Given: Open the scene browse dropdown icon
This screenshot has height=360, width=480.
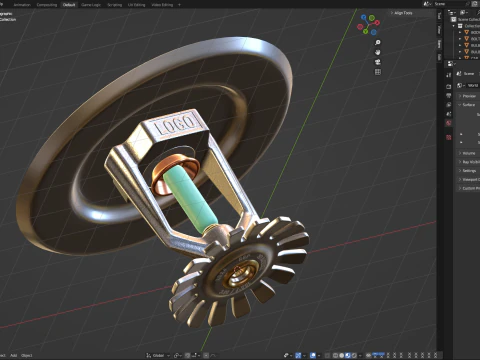Looking at the screenshot, I should [x=428, y=4].
